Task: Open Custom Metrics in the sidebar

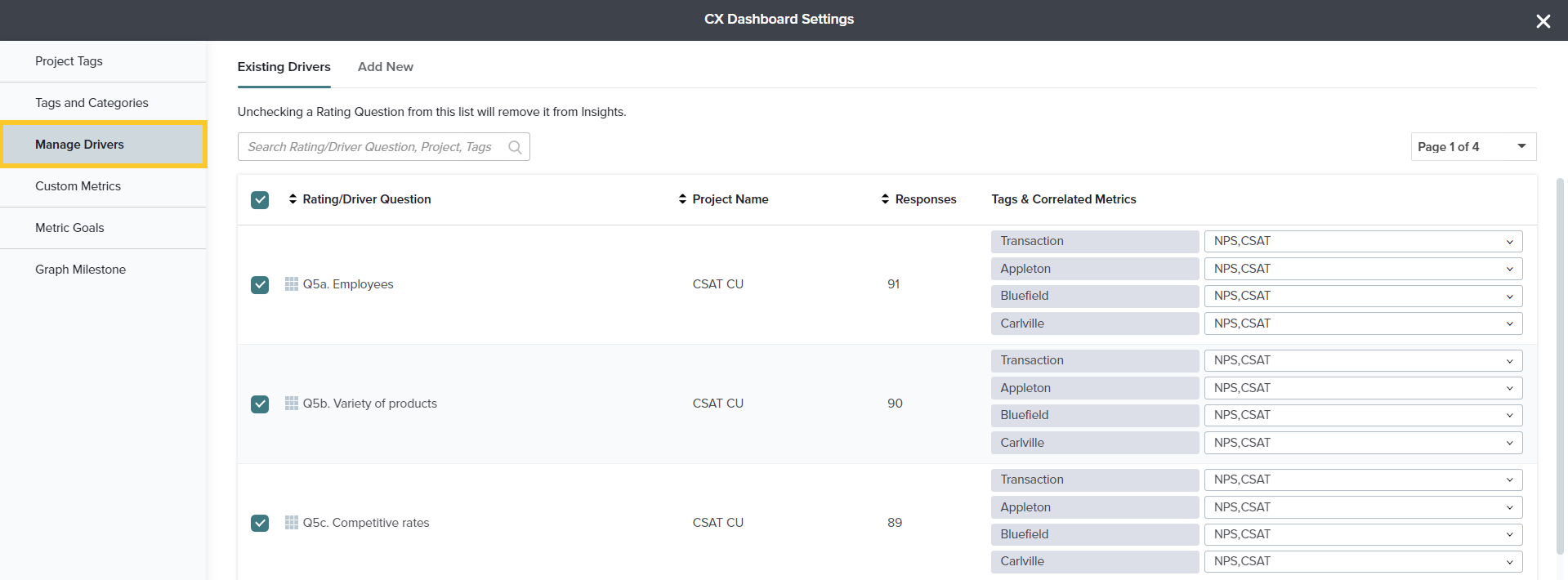Action: coord(78,186)
